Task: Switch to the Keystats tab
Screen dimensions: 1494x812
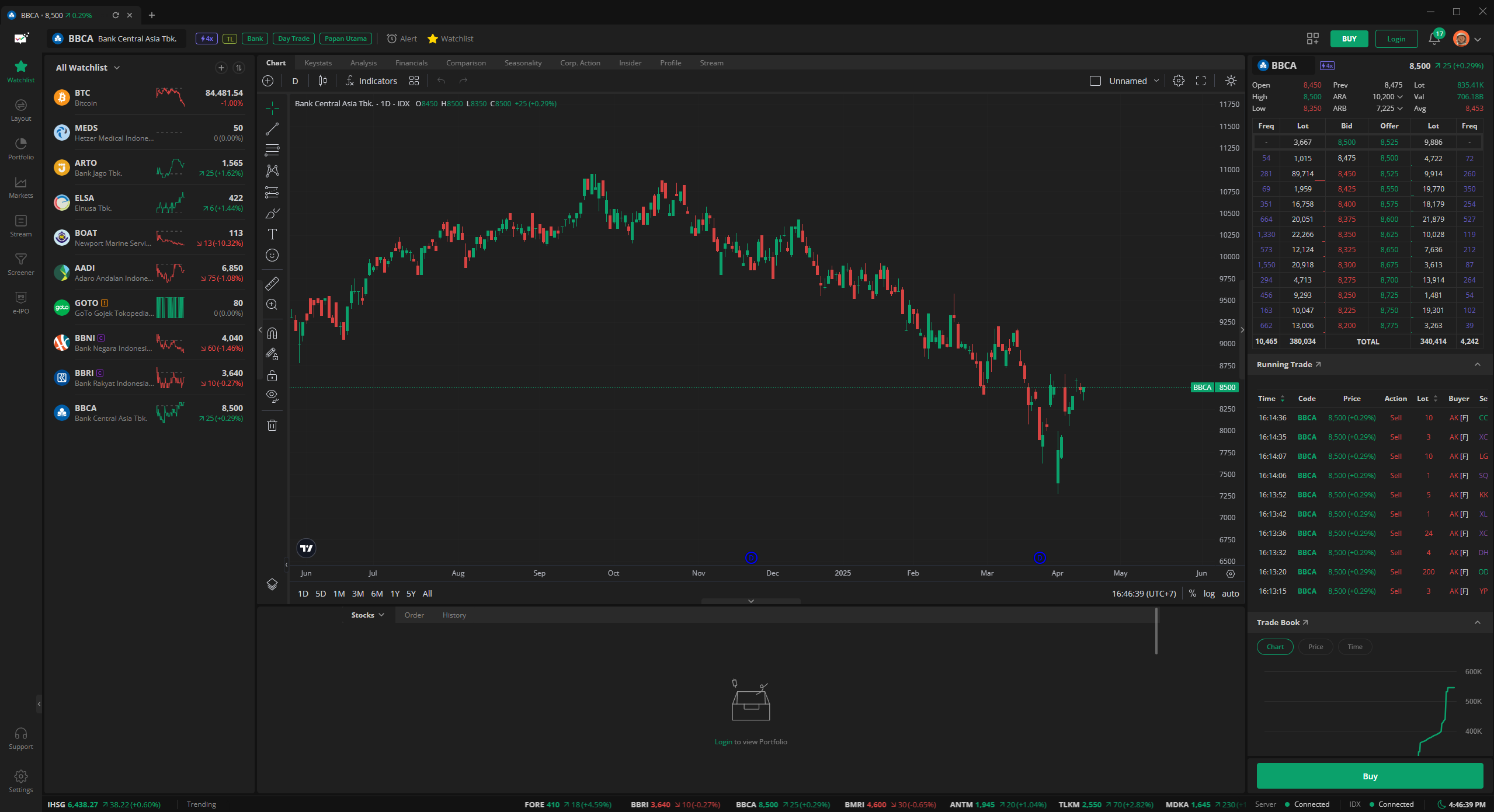Action: [318, 63]
